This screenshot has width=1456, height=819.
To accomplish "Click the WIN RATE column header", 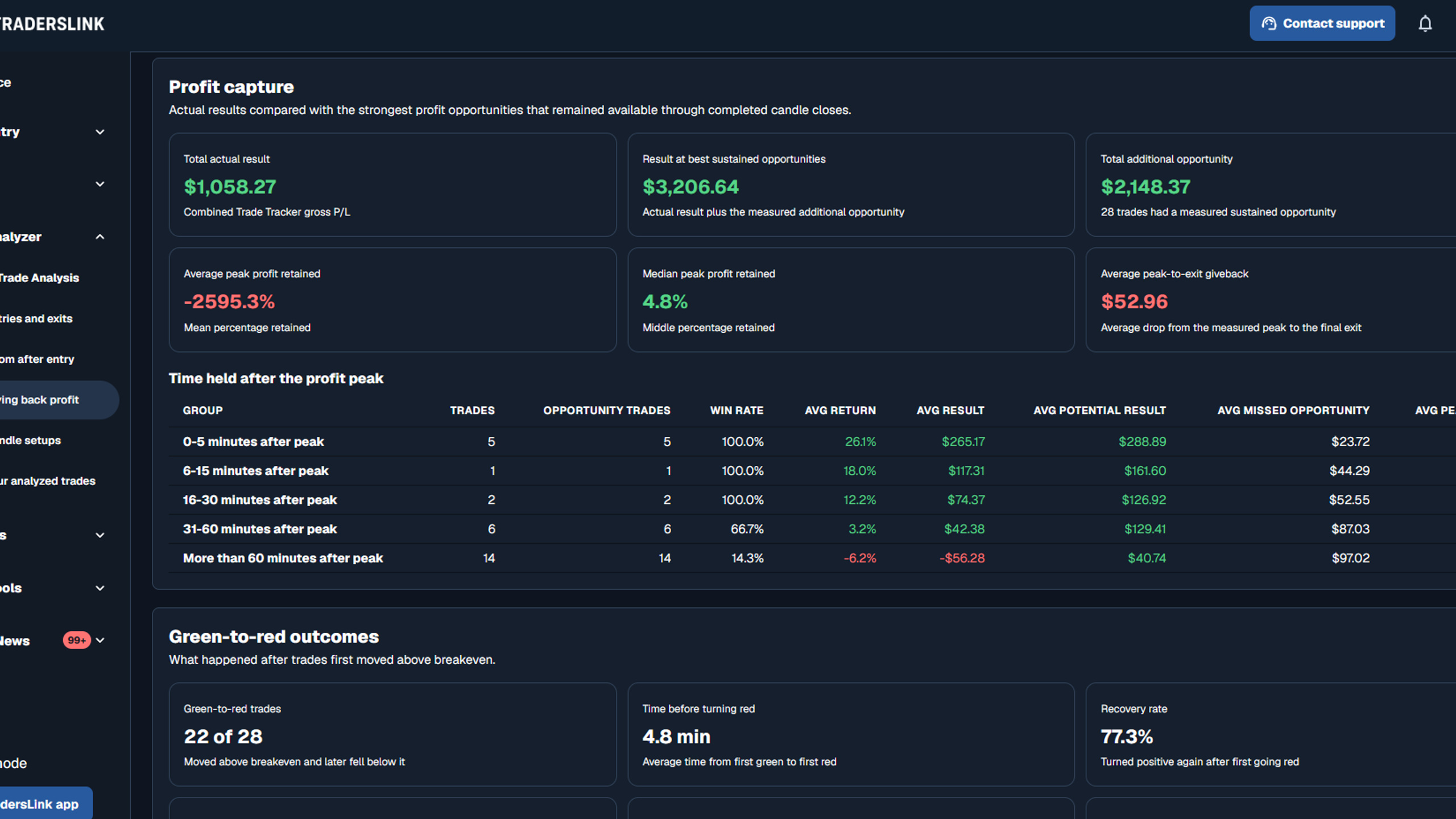I will click(737, 411).
